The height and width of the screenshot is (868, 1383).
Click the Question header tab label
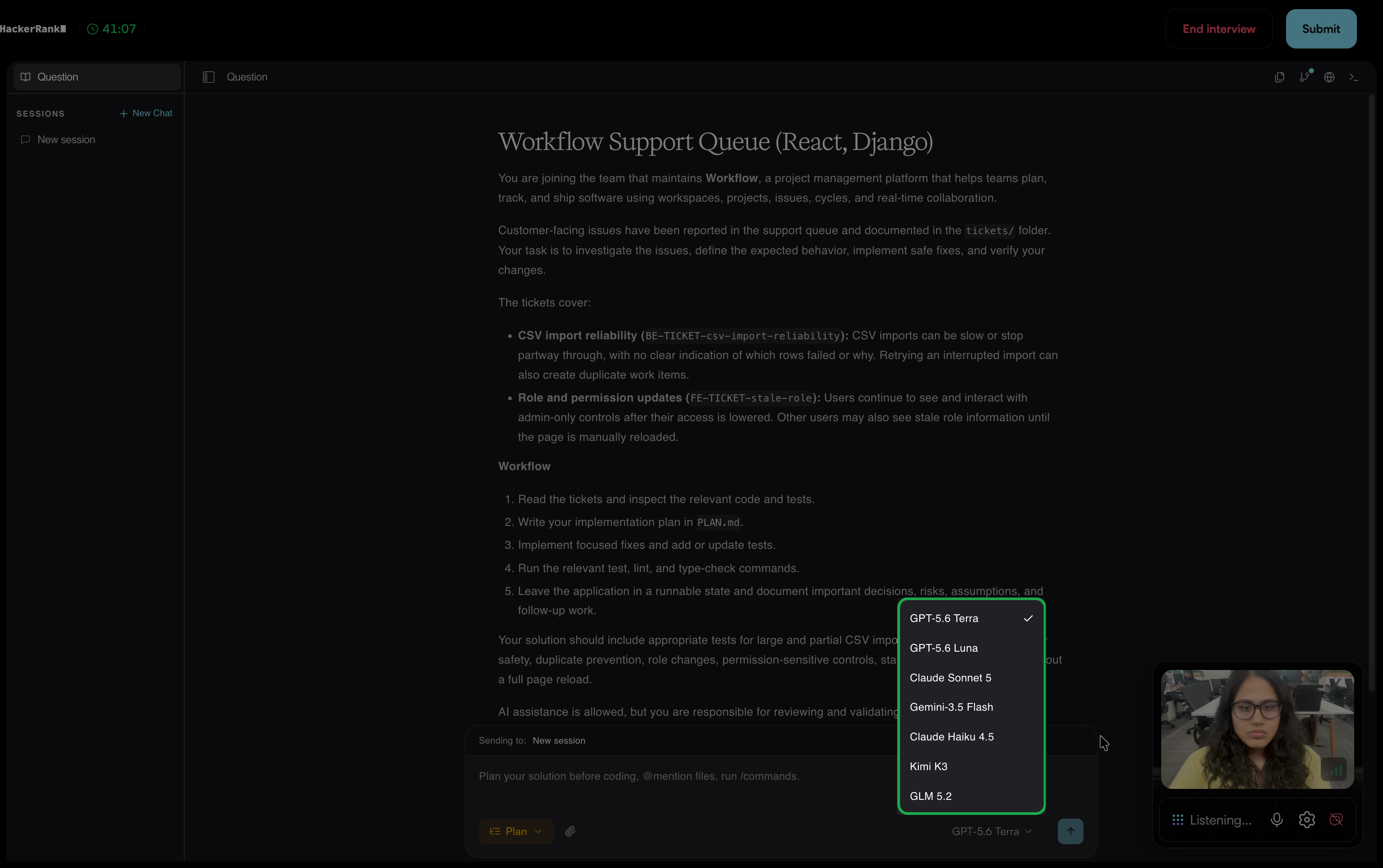247,77
